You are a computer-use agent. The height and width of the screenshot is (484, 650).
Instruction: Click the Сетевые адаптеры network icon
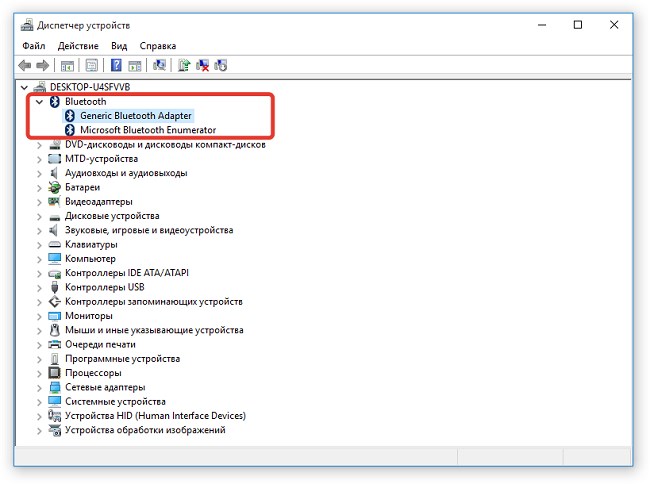click(x=55, y=387)
